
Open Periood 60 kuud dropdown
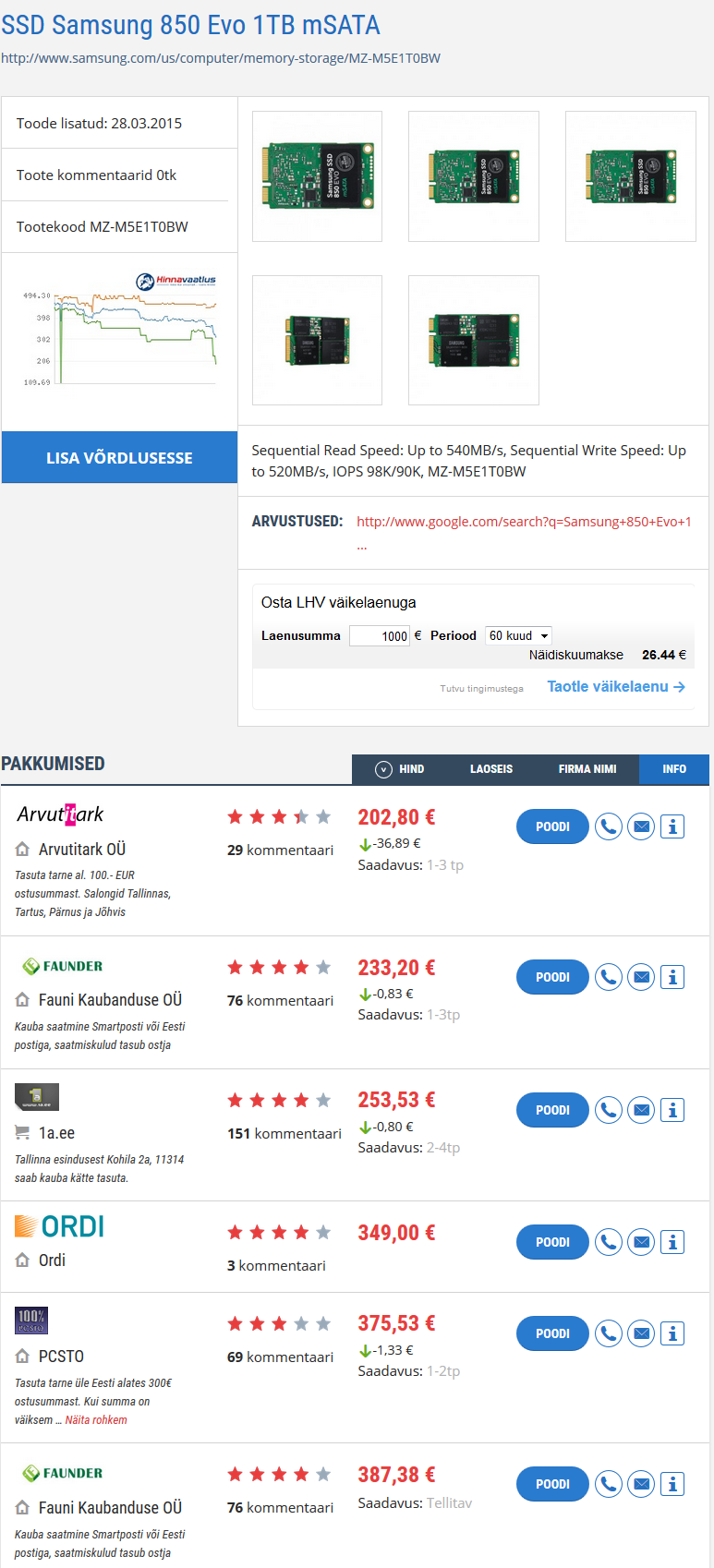coord(519,635)
